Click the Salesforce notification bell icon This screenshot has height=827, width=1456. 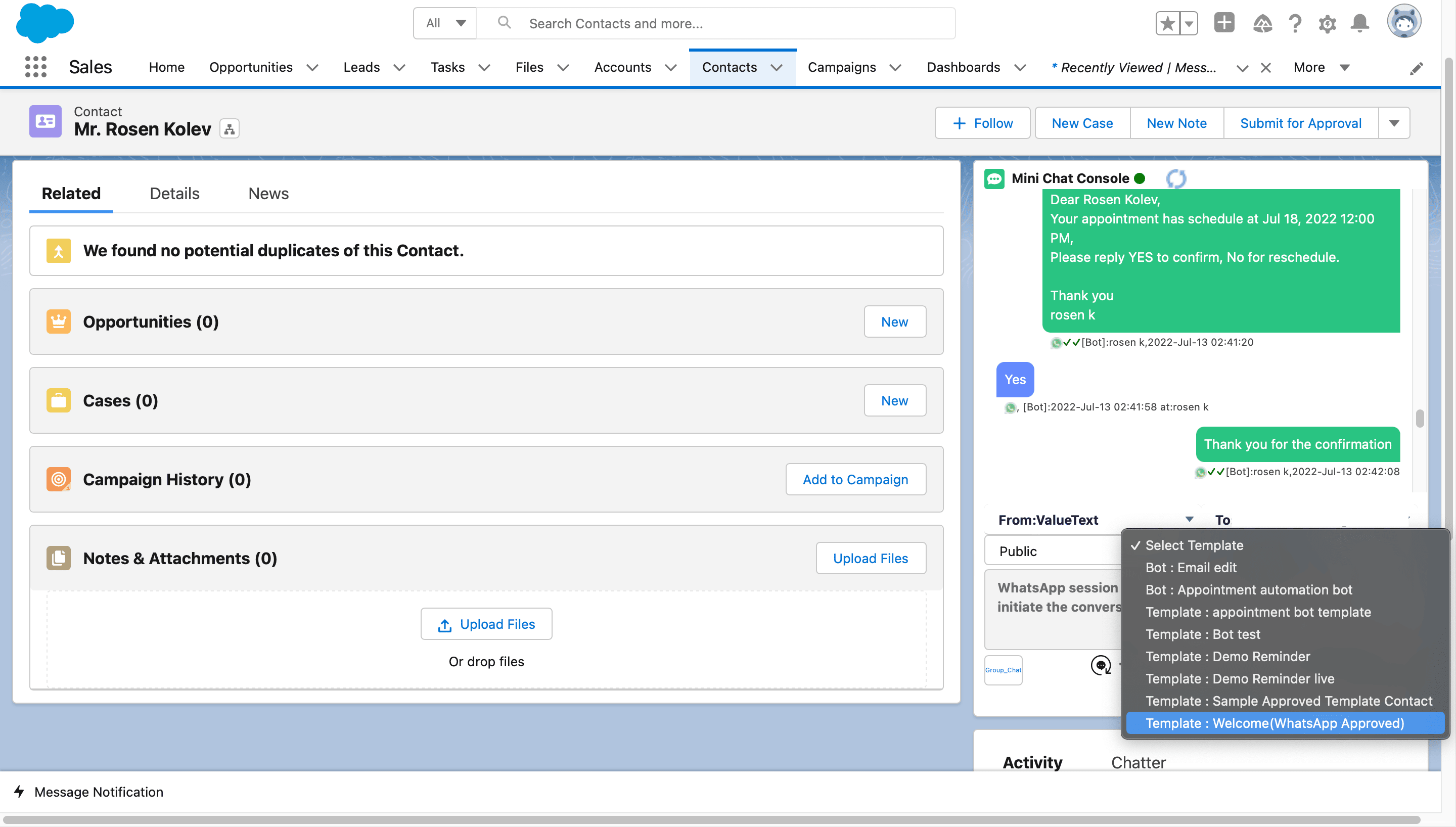[1362, 22]
